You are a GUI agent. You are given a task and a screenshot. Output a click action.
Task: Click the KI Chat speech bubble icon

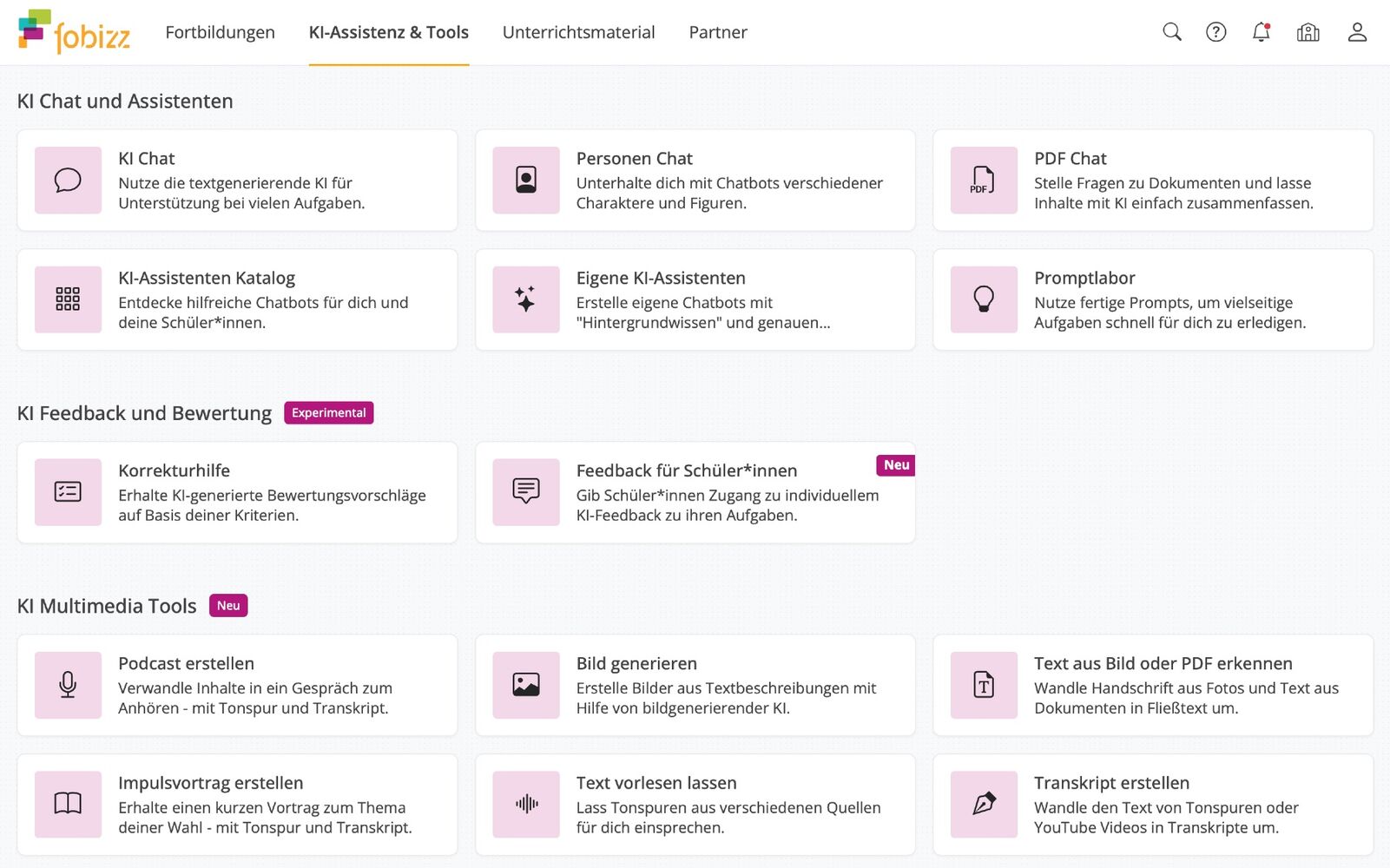coord(68,180)
